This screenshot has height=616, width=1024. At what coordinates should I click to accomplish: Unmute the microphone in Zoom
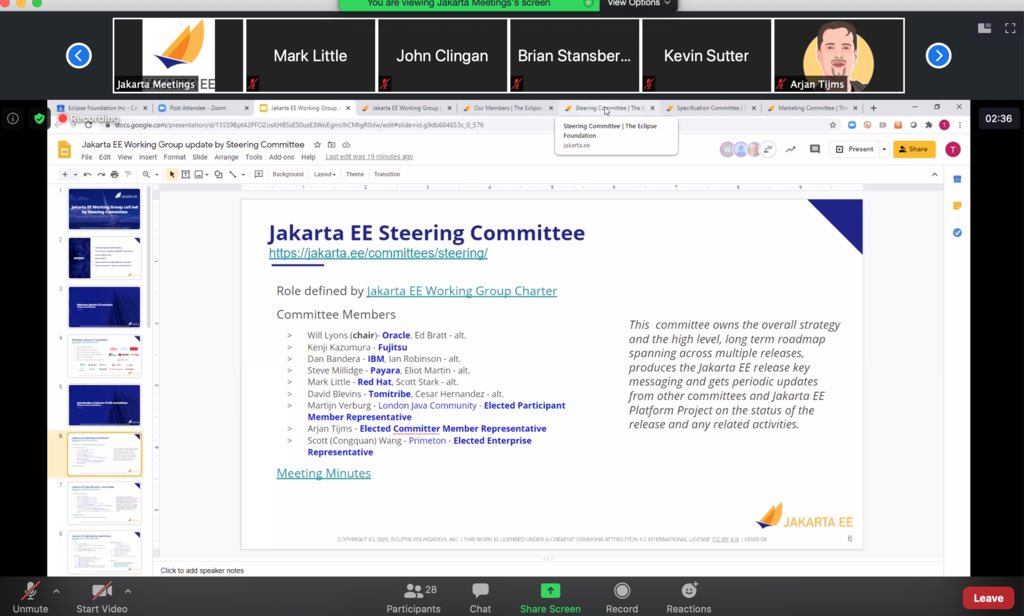point(30,598)
